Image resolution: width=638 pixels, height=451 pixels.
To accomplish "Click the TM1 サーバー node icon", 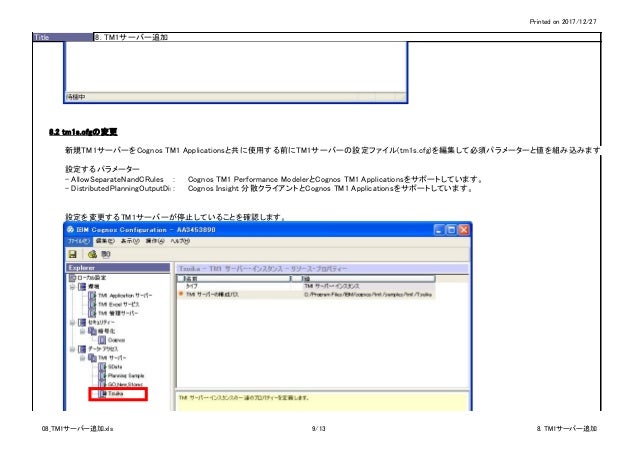I will (92, 358).
